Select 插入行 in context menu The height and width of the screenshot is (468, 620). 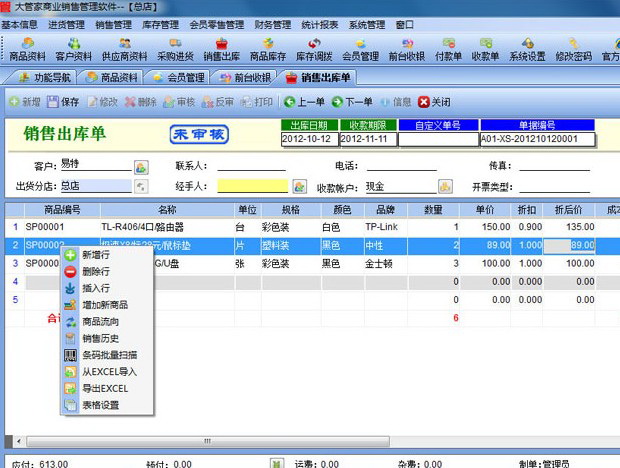coord(107,288)
